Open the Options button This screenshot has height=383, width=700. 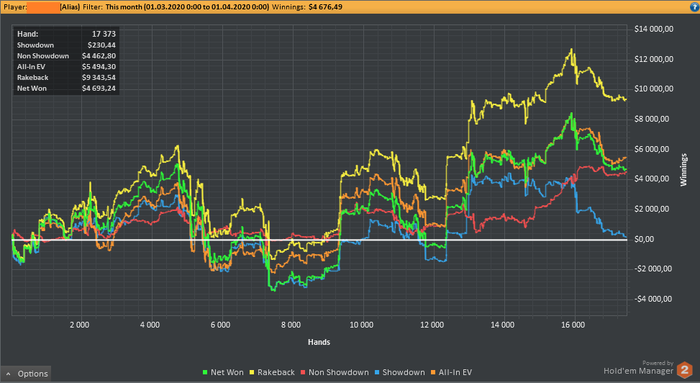(26, 374)
